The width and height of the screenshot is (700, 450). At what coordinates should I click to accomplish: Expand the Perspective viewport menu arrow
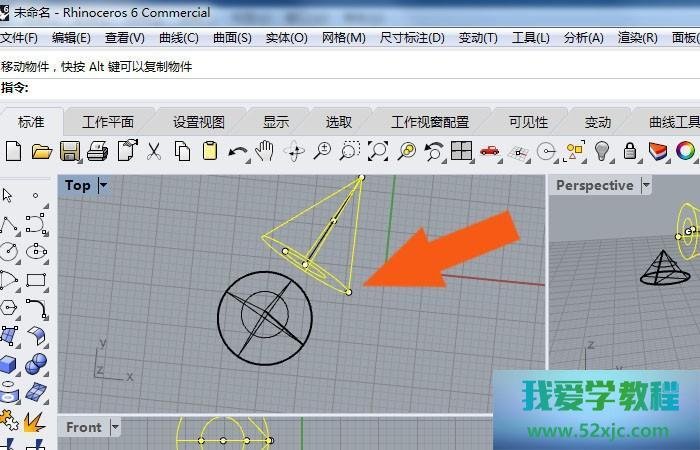point(646,185)
